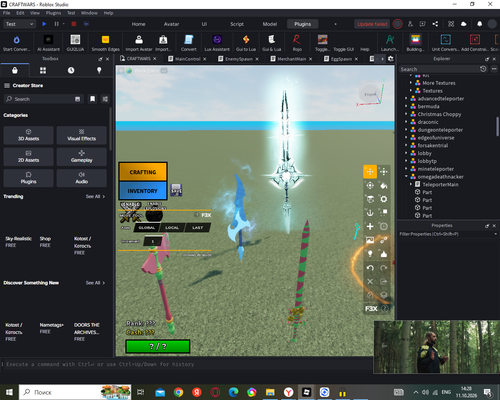
Task: Open the AI Assistant plugin
Action: click(48, 43)
